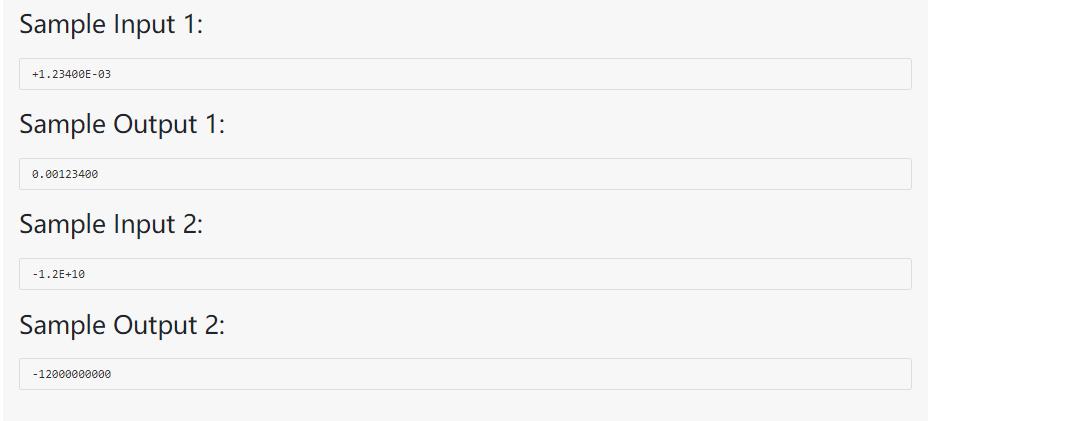Click the -1.2E+10 input value
The height and width of the screenshot is (421, 1088).
[x=58, y=274]
